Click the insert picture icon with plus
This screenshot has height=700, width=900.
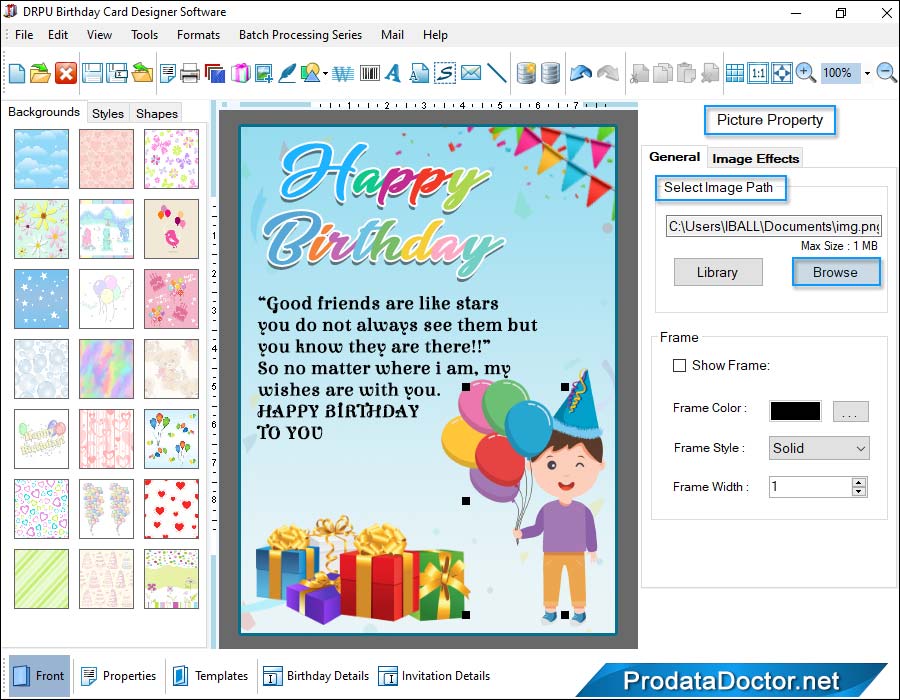263,73
